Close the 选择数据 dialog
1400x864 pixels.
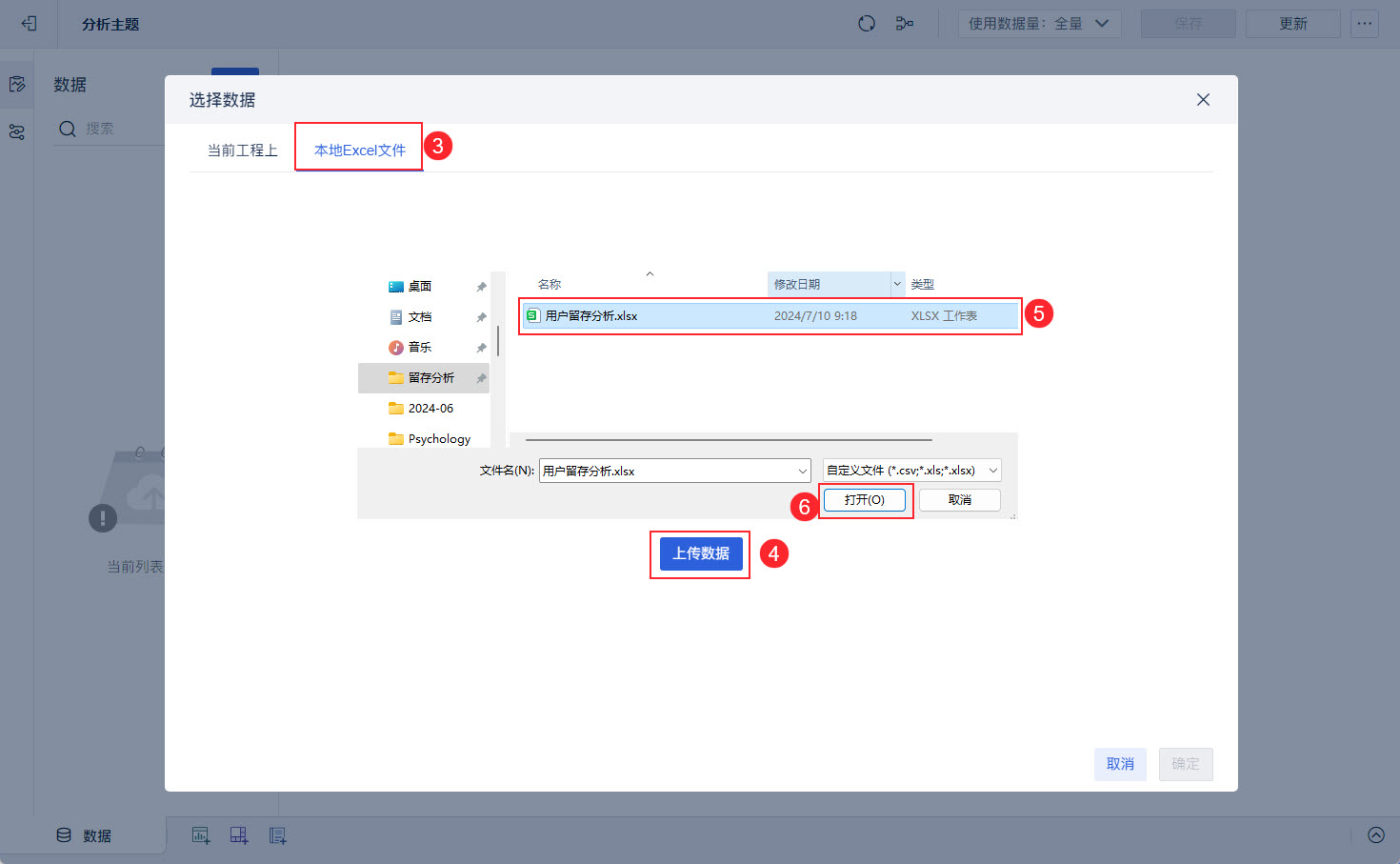[1203, 100]
